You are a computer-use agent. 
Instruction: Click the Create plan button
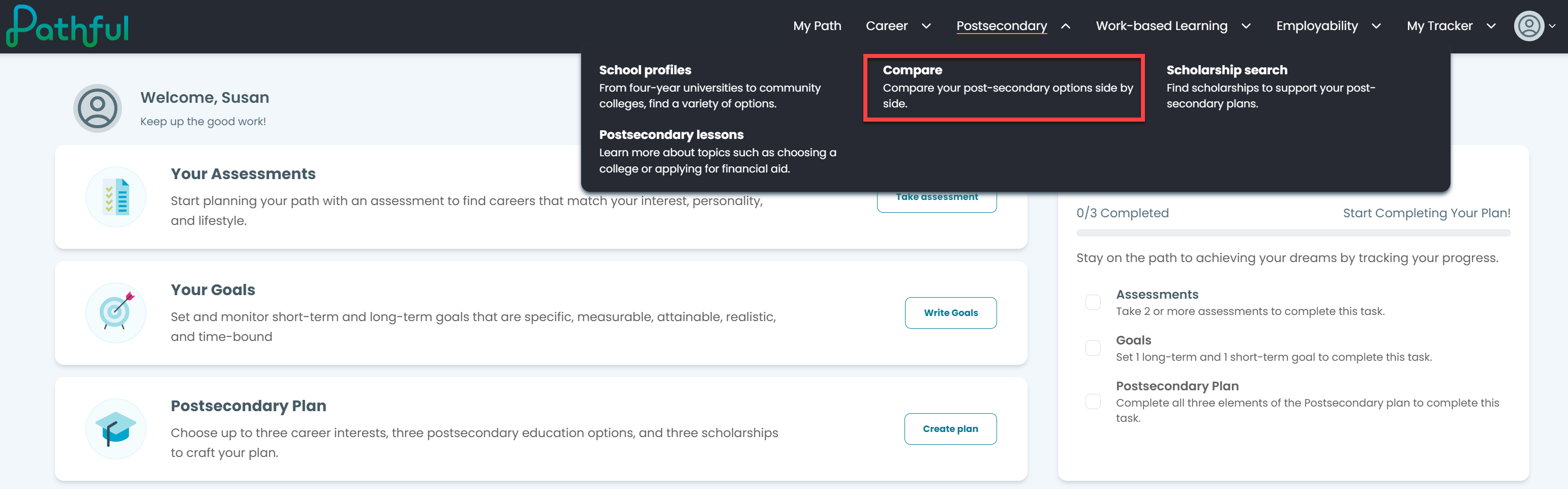pos(950,429)
